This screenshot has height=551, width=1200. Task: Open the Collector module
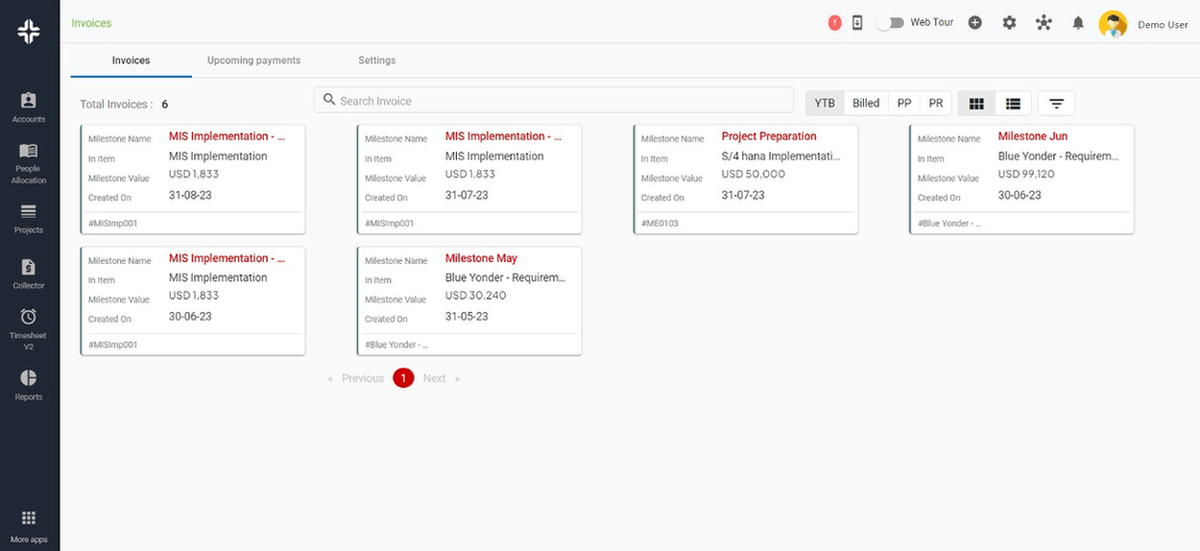click(28, 274)
